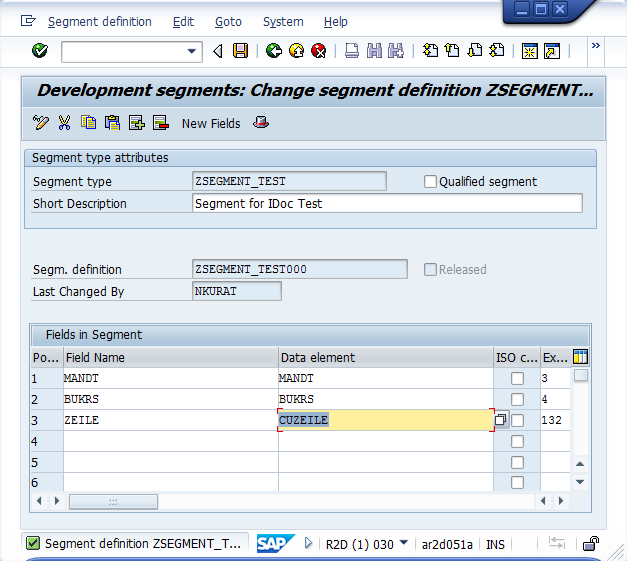Click the Last Changed By field NKURAT
627x561 pixels.
(x=237, y=291)
